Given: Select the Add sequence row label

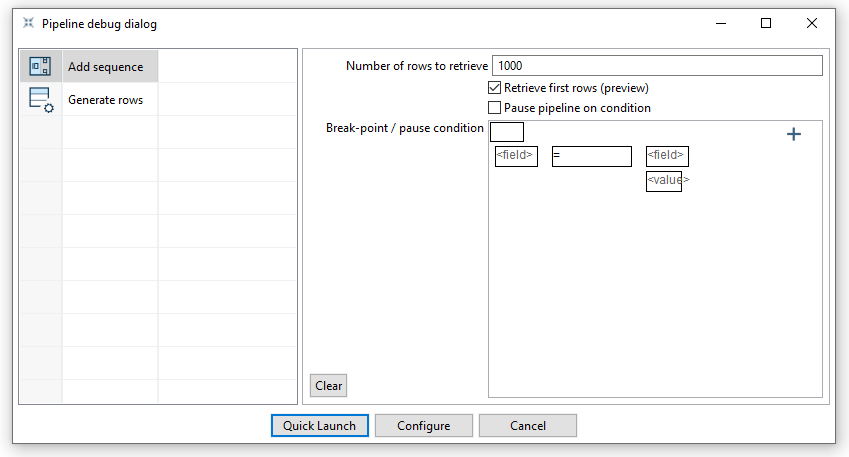Looking at the screenshot, I should tap(105, 67).
